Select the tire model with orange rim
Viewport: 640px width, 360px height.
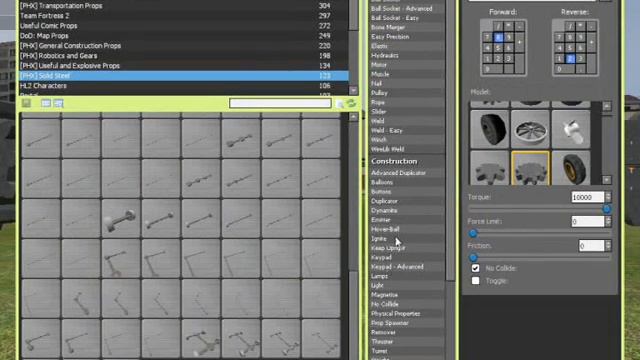(x=571, y=168)
